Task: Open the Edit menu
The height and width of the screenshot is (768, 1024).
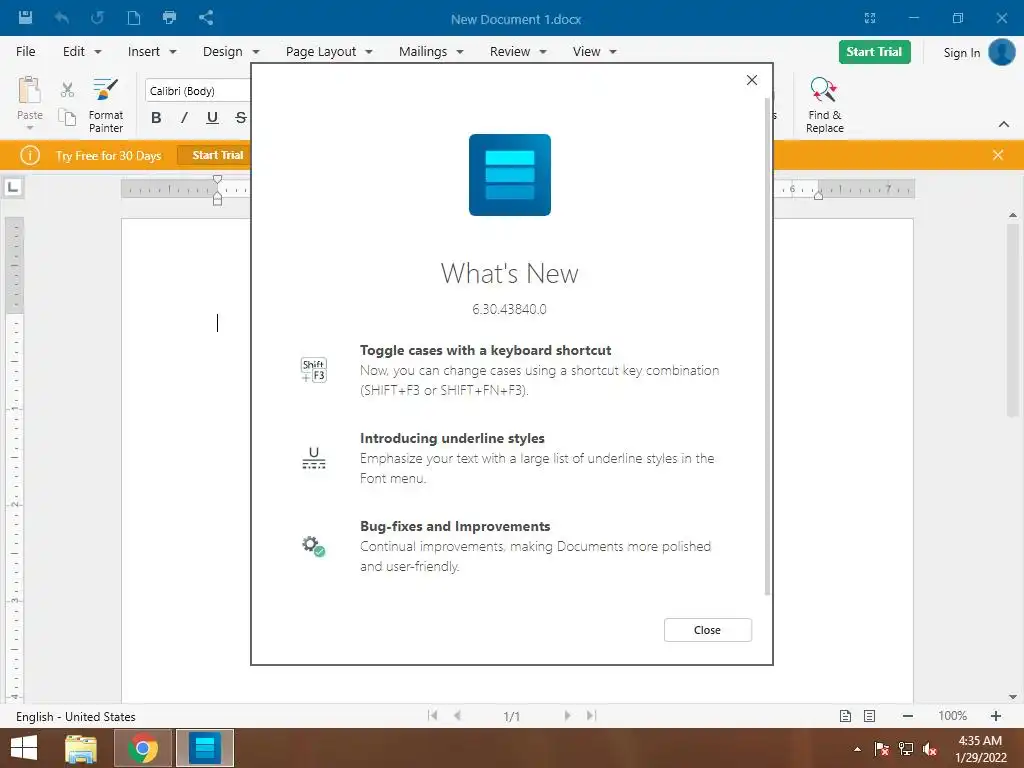Action: click(82, 52)
